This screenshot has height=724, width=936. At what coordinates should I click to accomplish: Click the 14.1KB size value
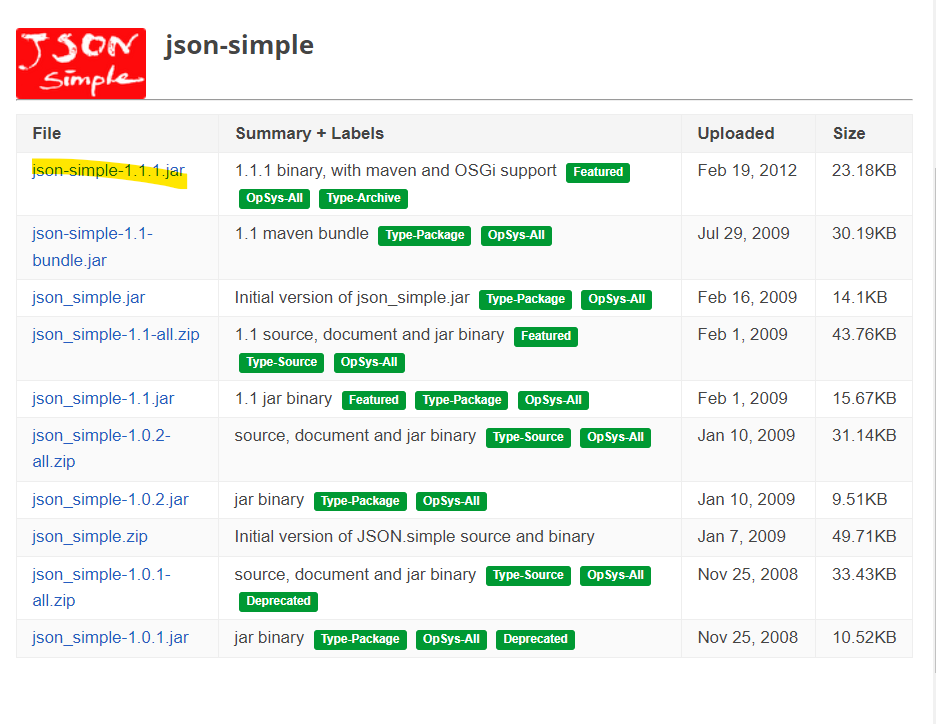860,297
